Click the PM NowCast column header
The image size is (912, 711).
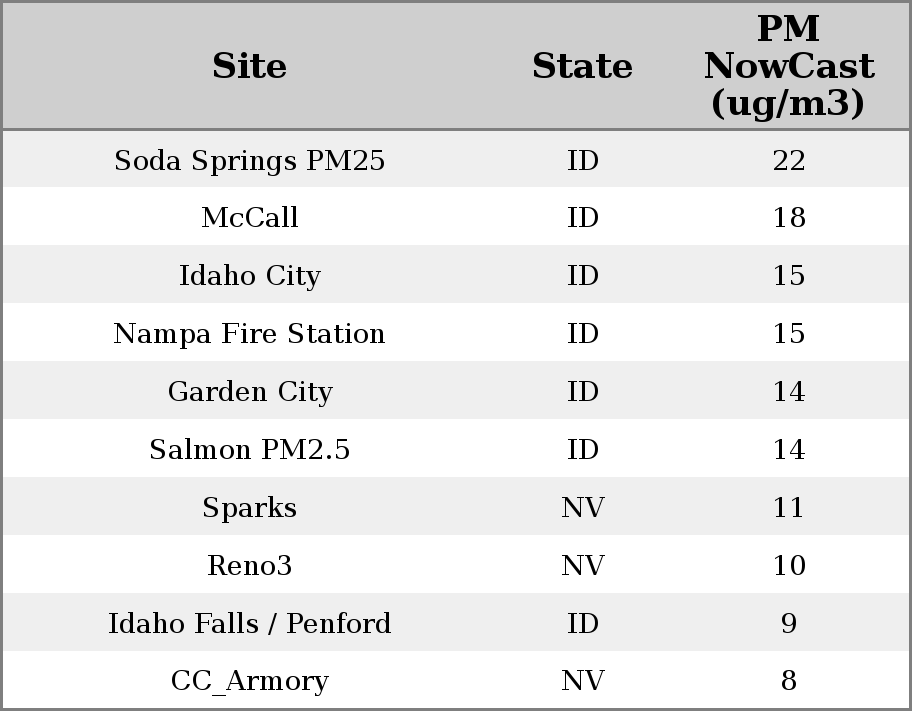point(788,66)
